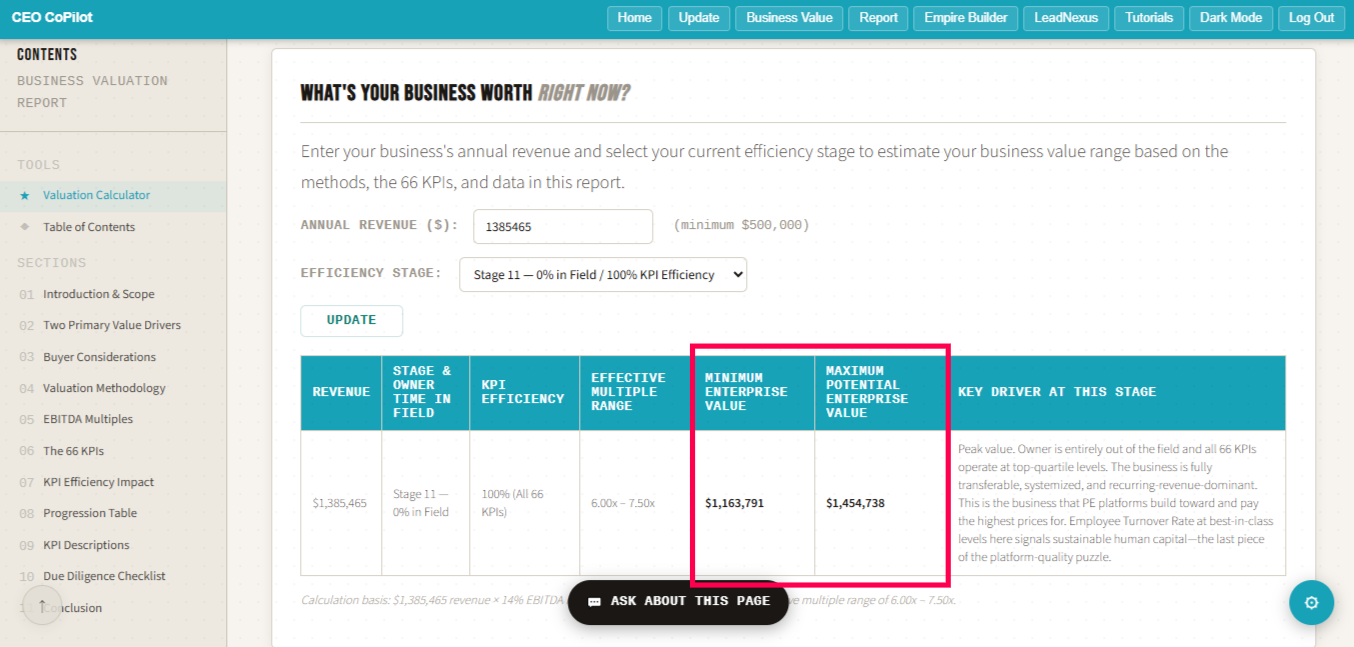Open the Efficiency Stage dropdown
Screen dimensions: 1354x647
point(602,274)
